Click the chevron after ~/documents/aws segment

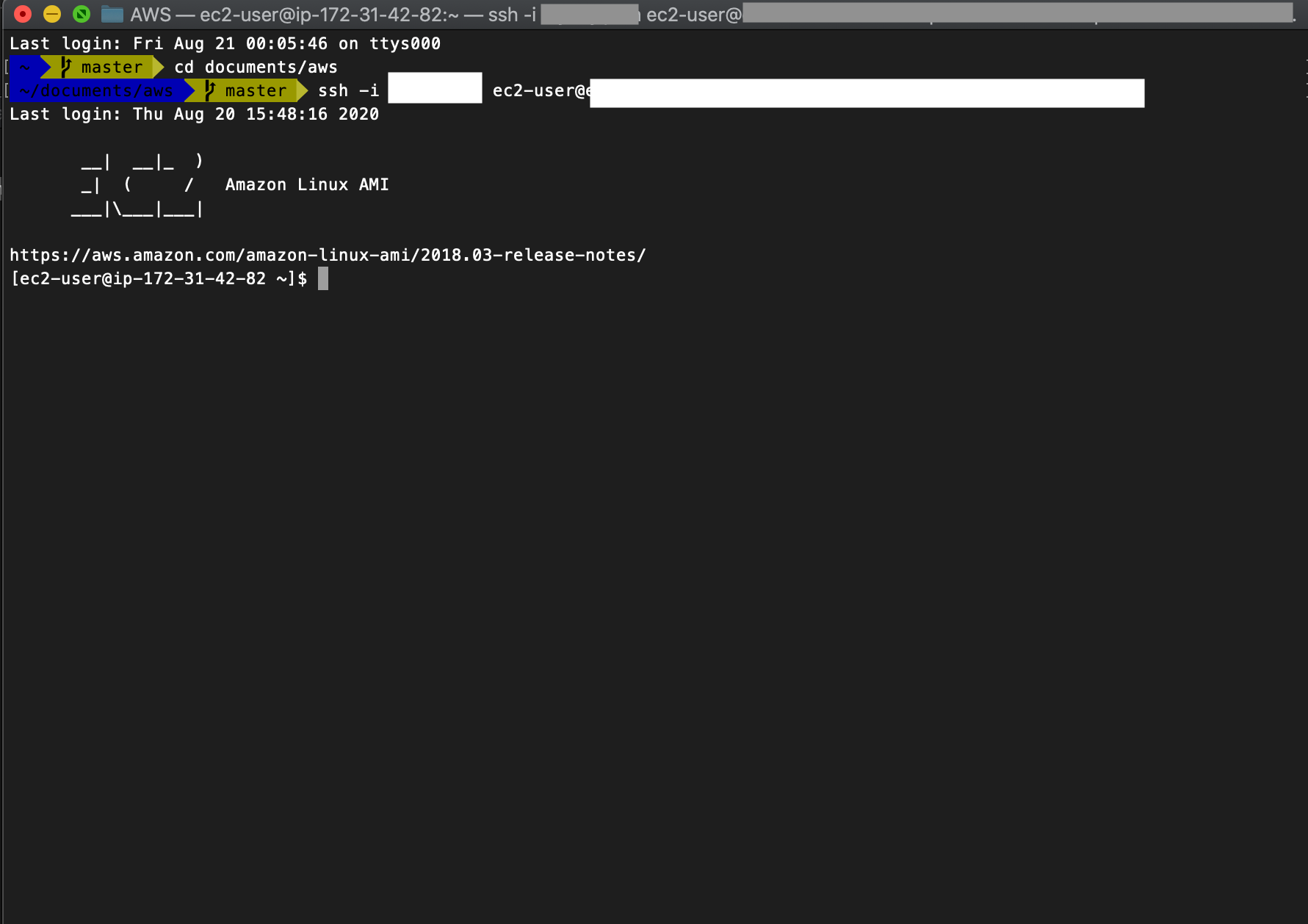click(189, 90)
